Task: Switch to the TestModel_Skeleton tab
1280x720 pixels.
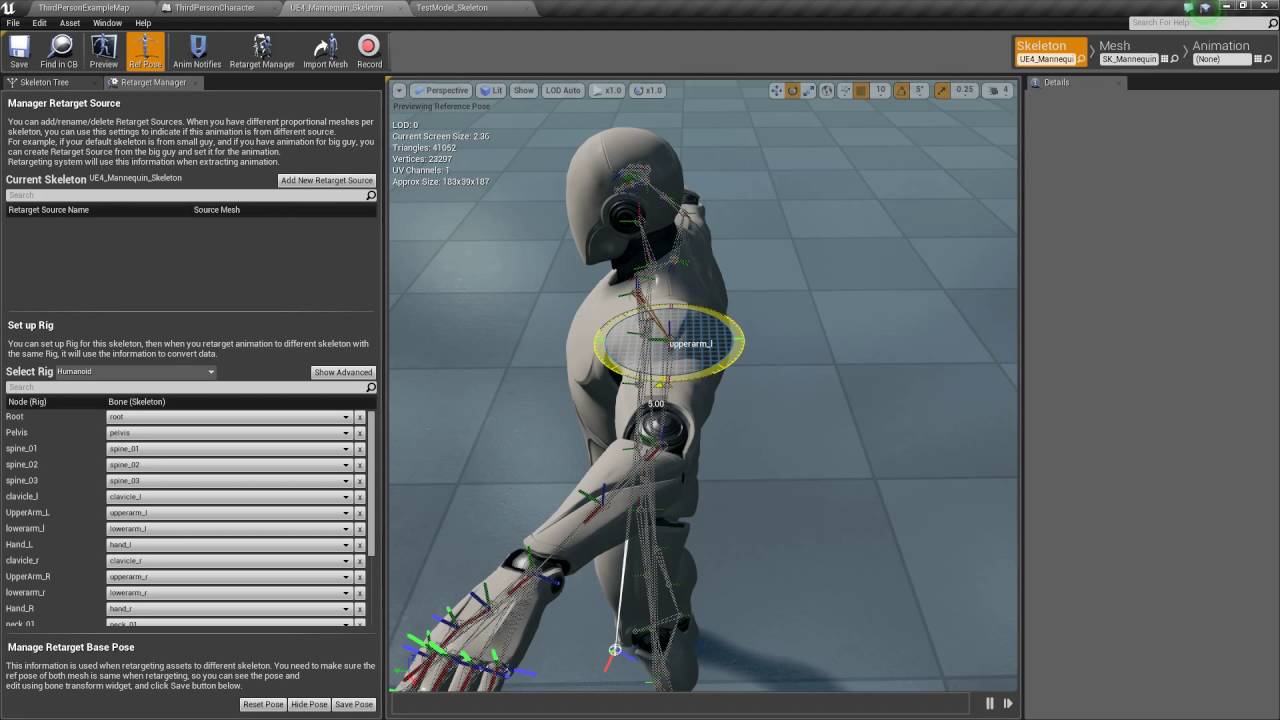Action: click(452, 8)
